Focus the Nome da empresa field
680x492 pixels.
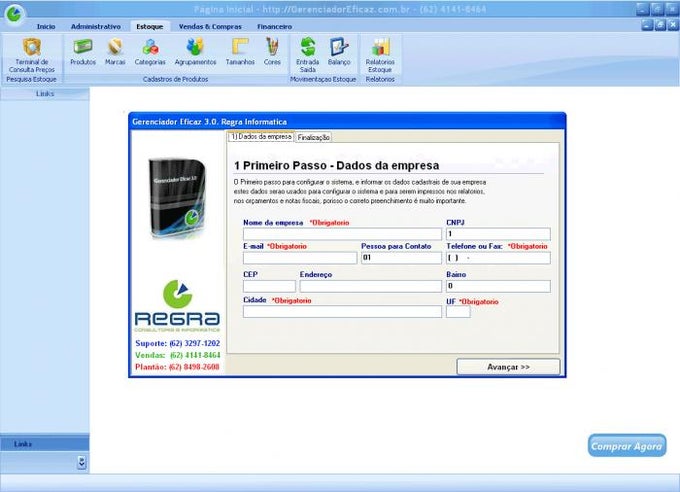[x=342, y=234]
